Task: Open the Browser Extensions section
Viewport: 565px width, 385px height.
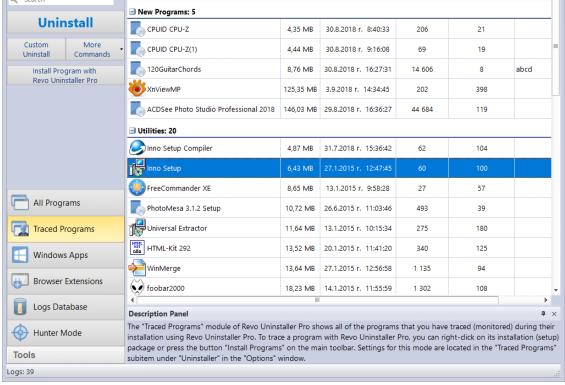Action: [x=66, y=281]
